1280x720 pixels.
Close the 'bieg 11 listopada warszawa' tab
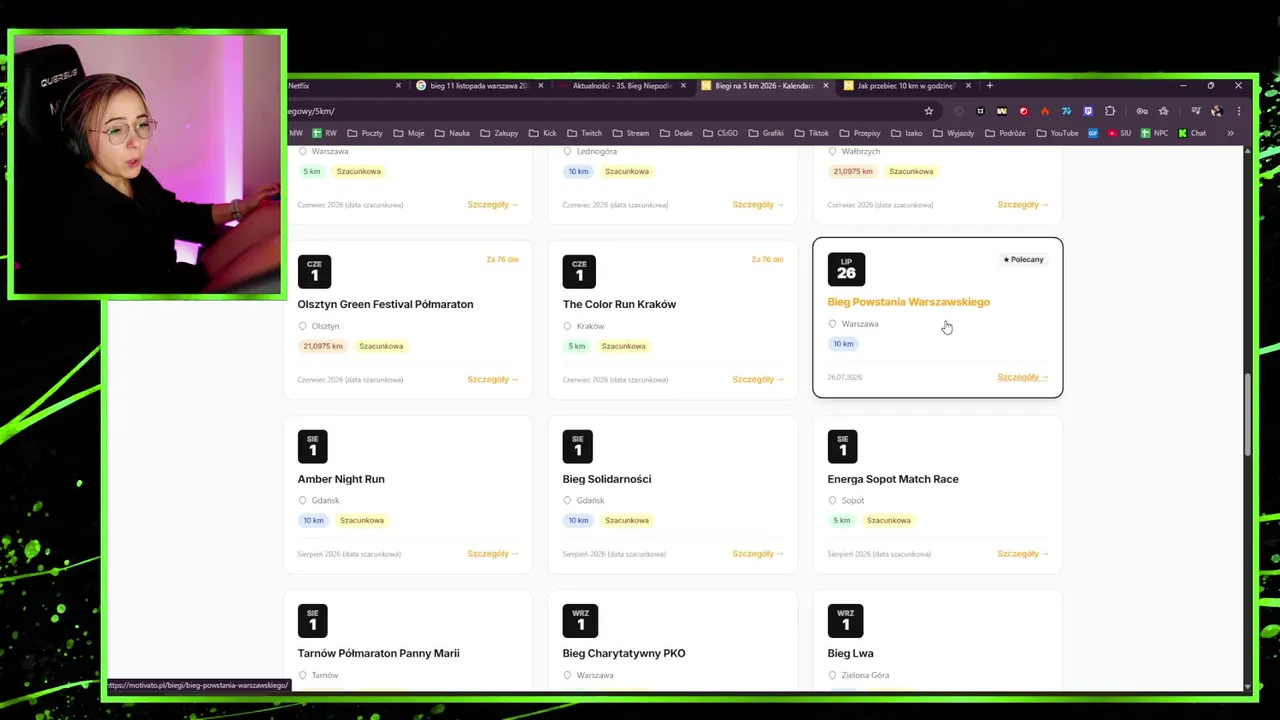tap(541, 86)
